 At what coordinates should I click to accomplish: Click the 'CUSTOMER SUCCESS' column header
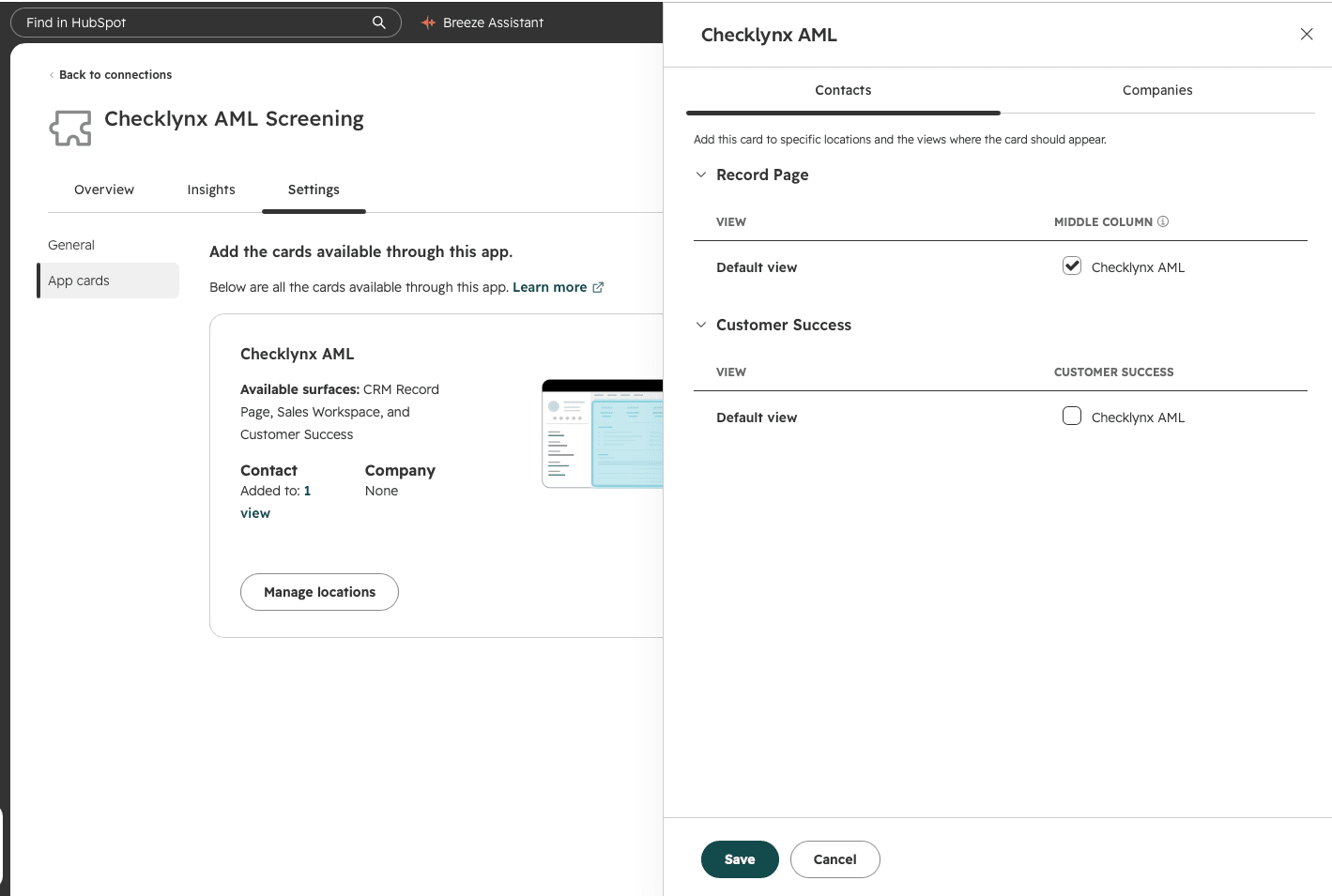coord(1113,372)
